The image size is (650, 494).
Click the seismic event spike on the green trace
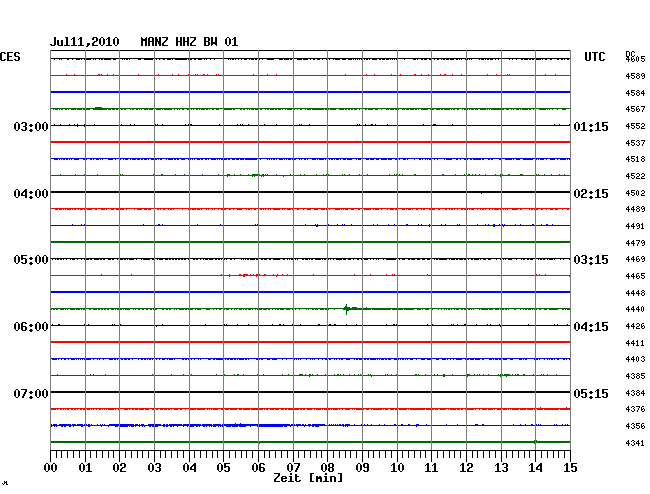(x=347, y=309)
